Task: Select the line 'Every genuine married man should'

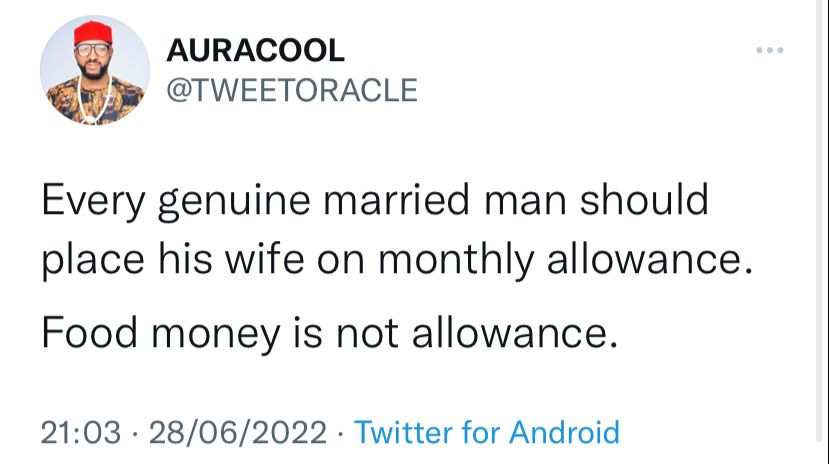Action: [375, 201]
